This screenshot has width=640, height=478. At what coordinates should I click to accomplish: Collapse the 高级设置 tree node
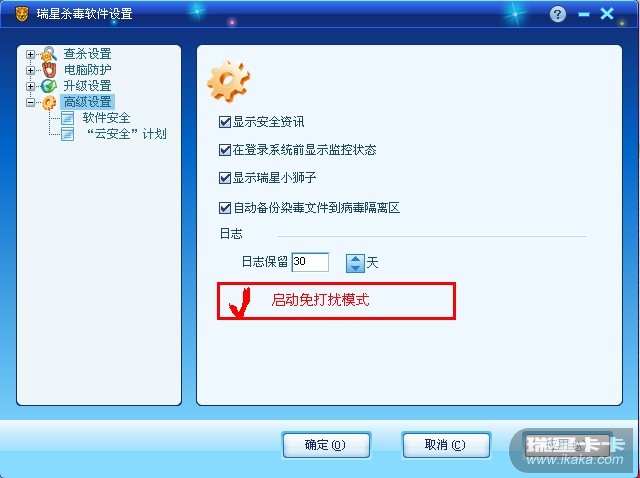pyautogui.click(x=30, y=102)
